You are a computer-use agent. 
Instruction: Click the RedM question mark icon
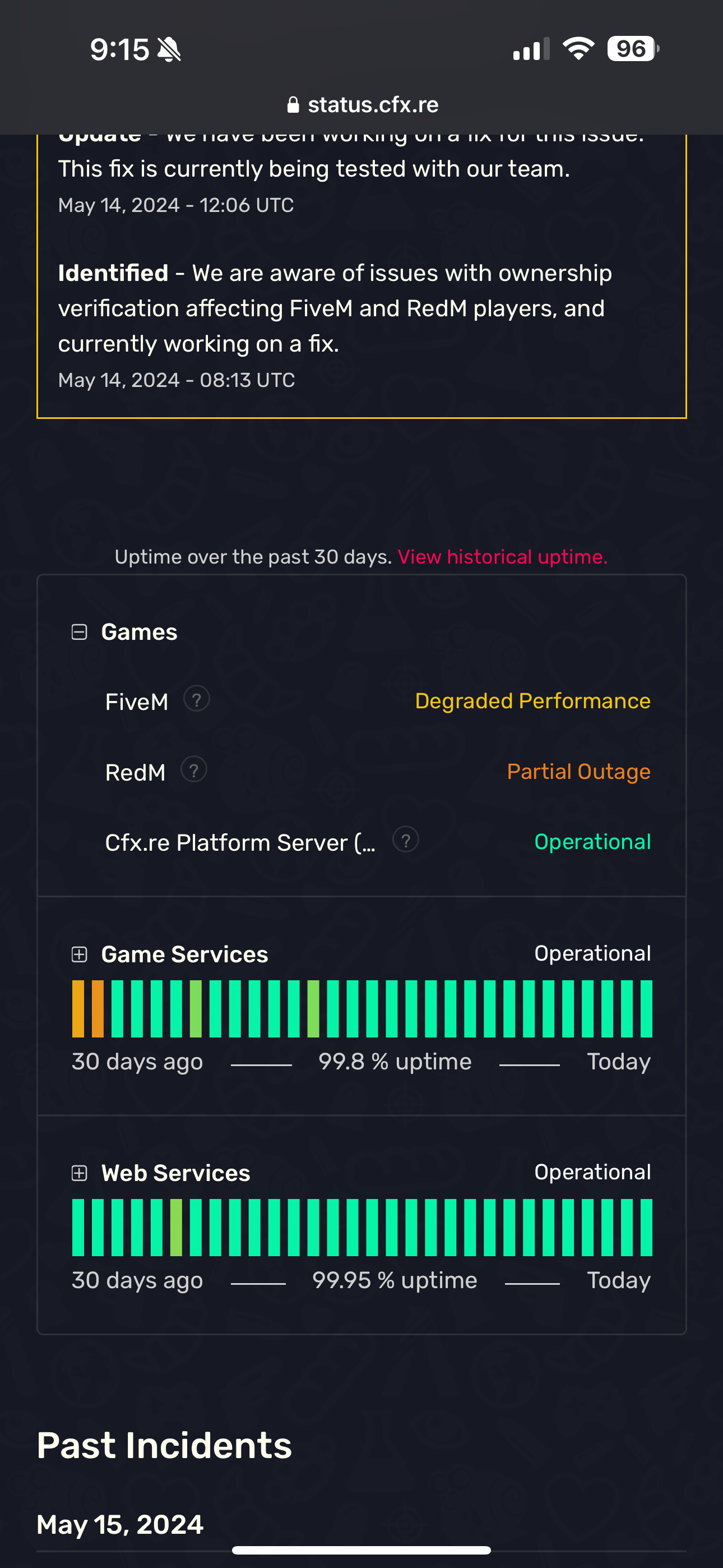click(x=193, y=770)
